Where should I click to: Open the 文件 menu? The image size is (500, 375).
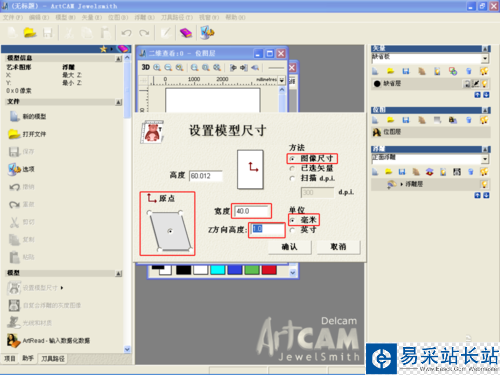tap(13, 17)
